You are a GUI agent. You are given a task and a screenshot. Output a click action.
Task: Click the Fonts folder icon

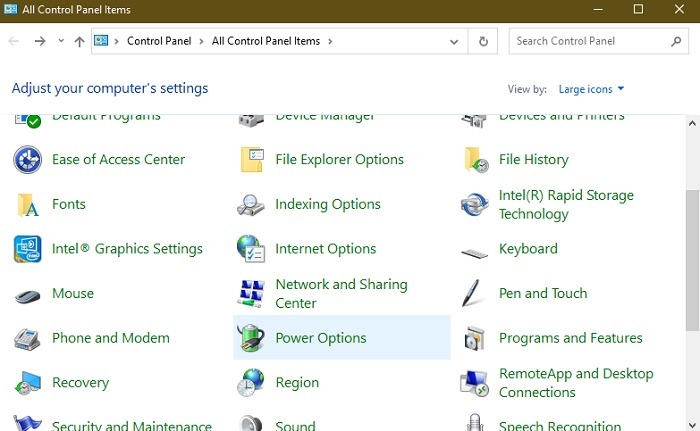tap(28, 205)
